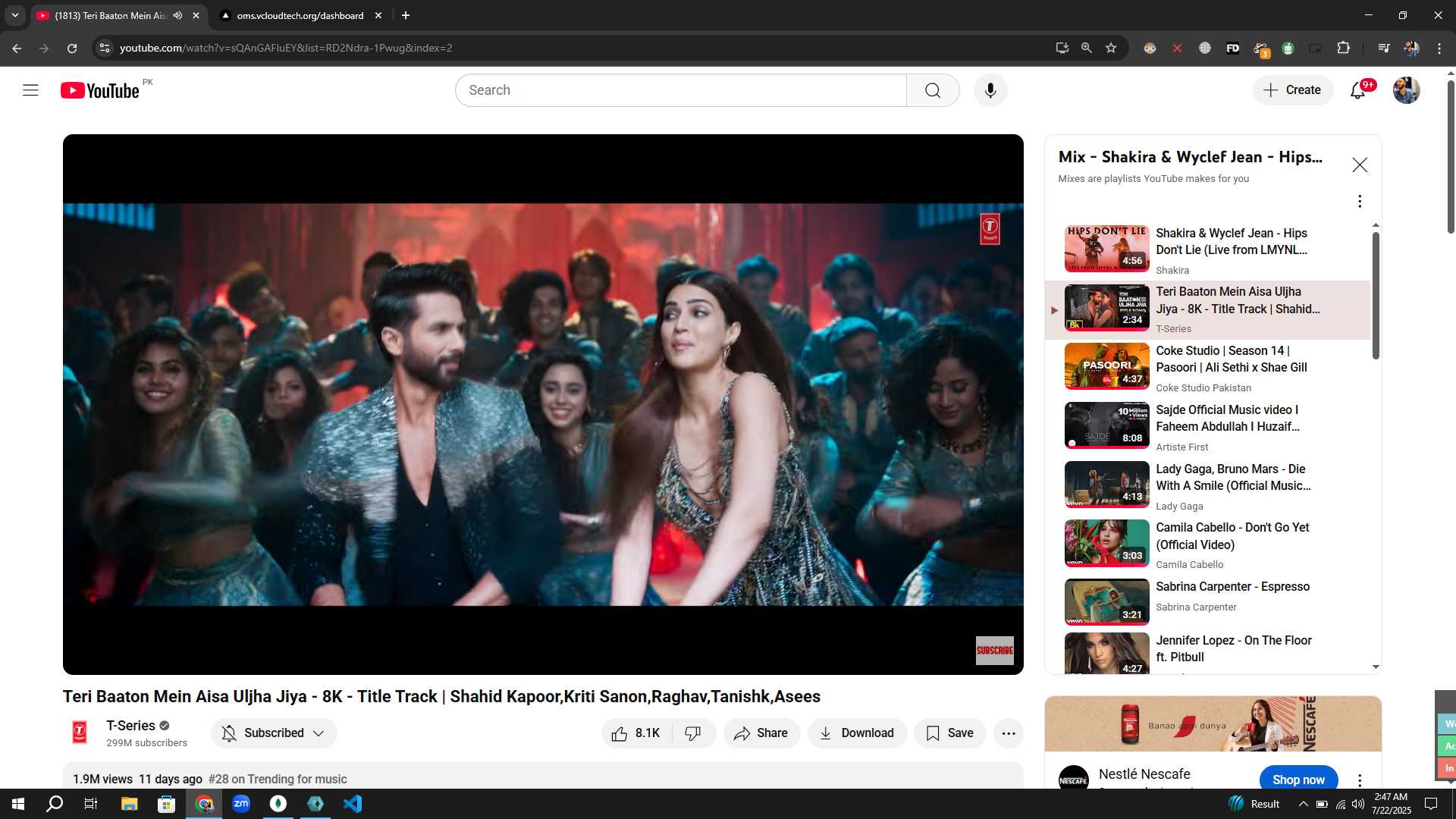Open system volume control in tray
The image size is (1456, 819).
1357,804
